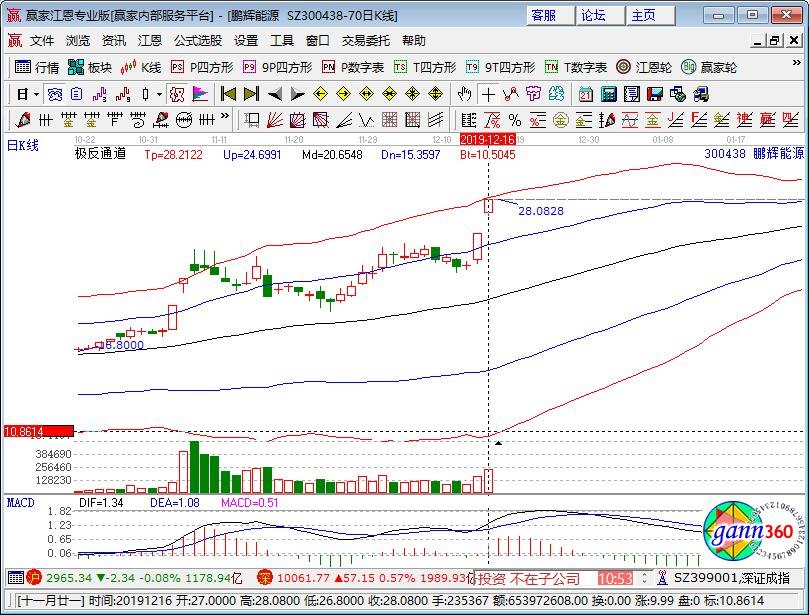This screenshot has width=809, height=615.
Task: Toggle the red map-shaped pressed icon
Action: [x=177, y=94]
